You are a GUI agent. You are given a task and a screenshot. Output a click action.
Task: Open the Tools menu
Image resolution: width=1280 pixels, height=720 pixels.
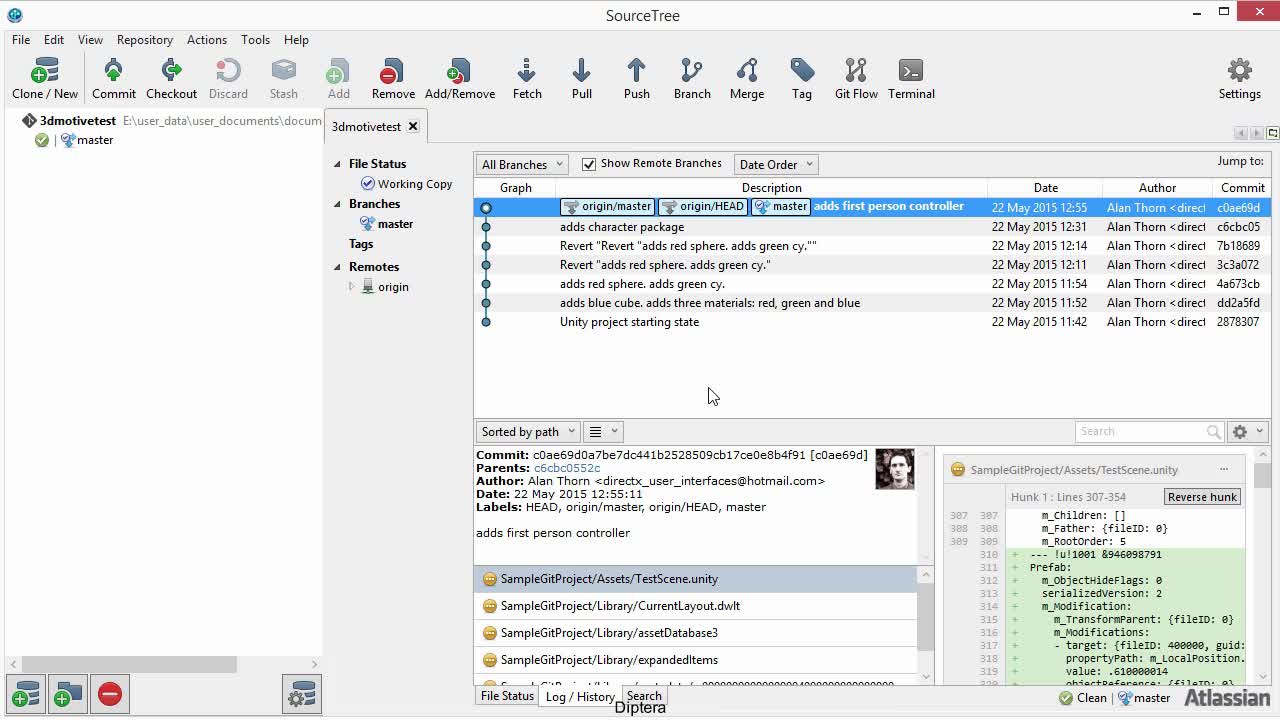pos(255,40)
